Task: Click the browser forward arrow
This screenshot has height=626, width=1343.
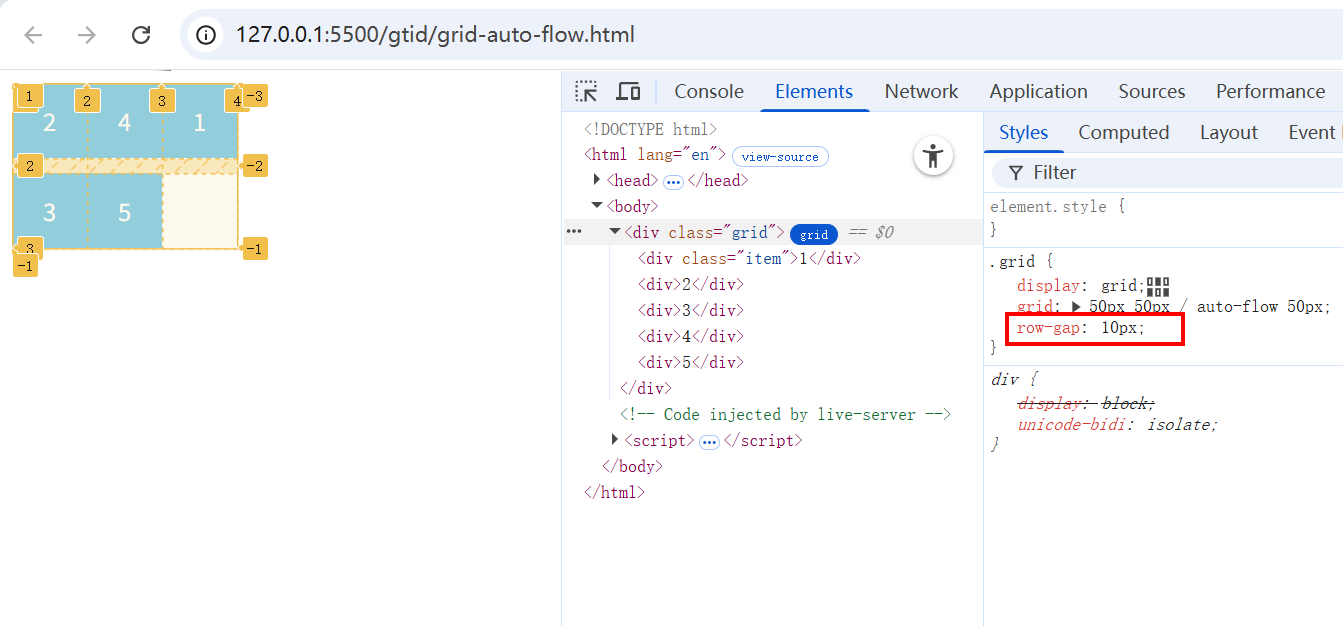Action: (x=87, y=35)
